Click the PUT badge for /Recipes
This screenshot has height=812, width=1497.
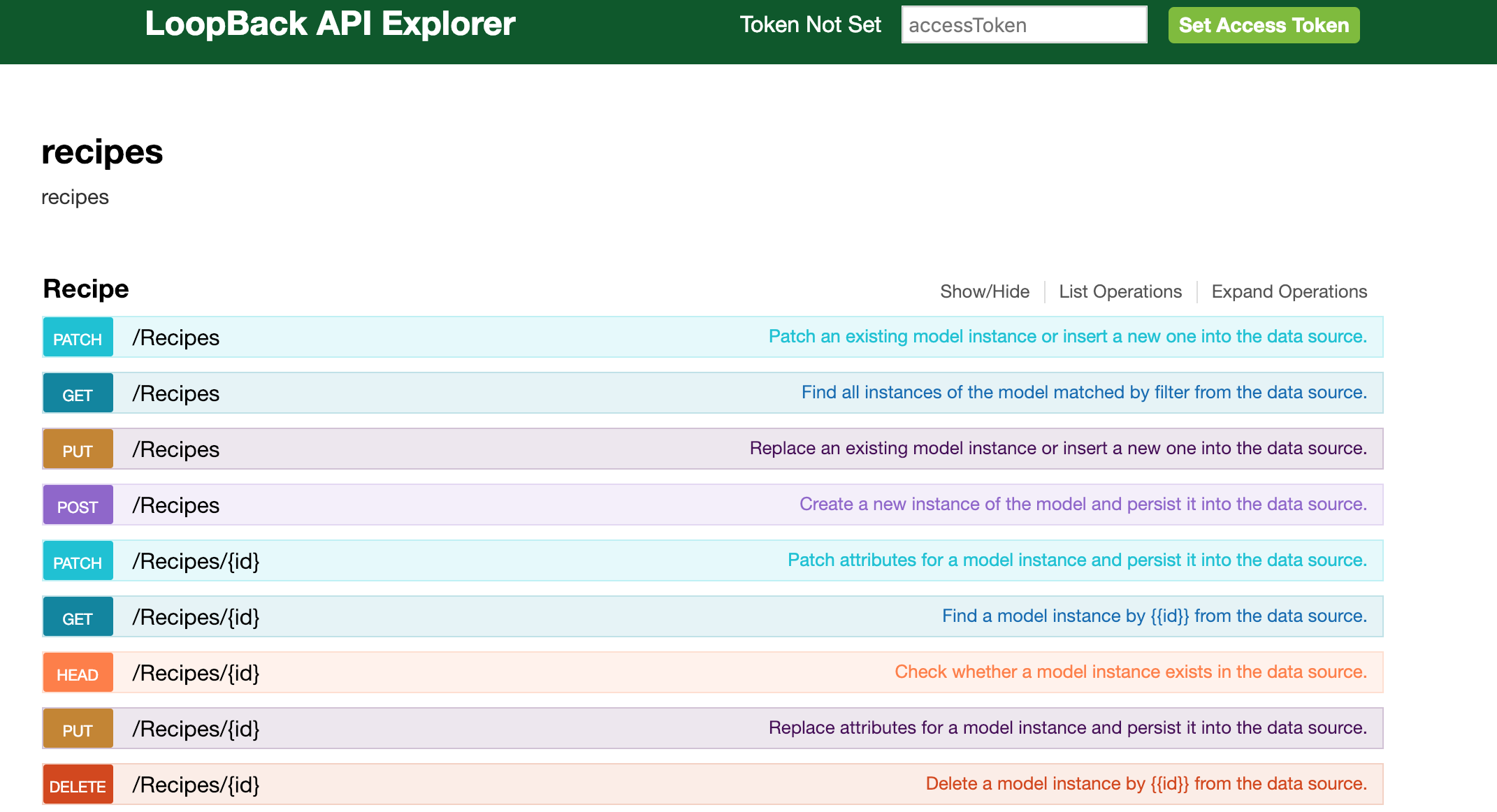[x=78, y=450]
